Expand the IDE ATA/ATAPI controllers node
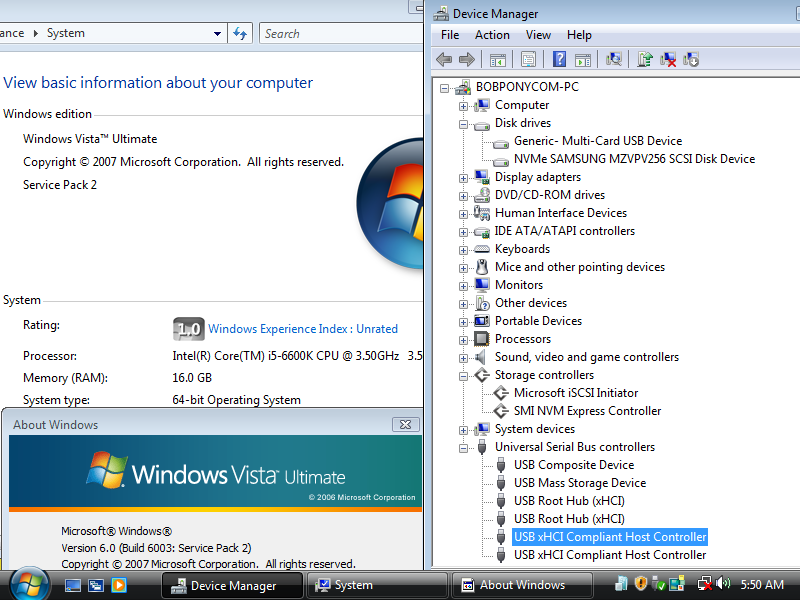This screenshot has height=600, width=800. coord(463,232)
